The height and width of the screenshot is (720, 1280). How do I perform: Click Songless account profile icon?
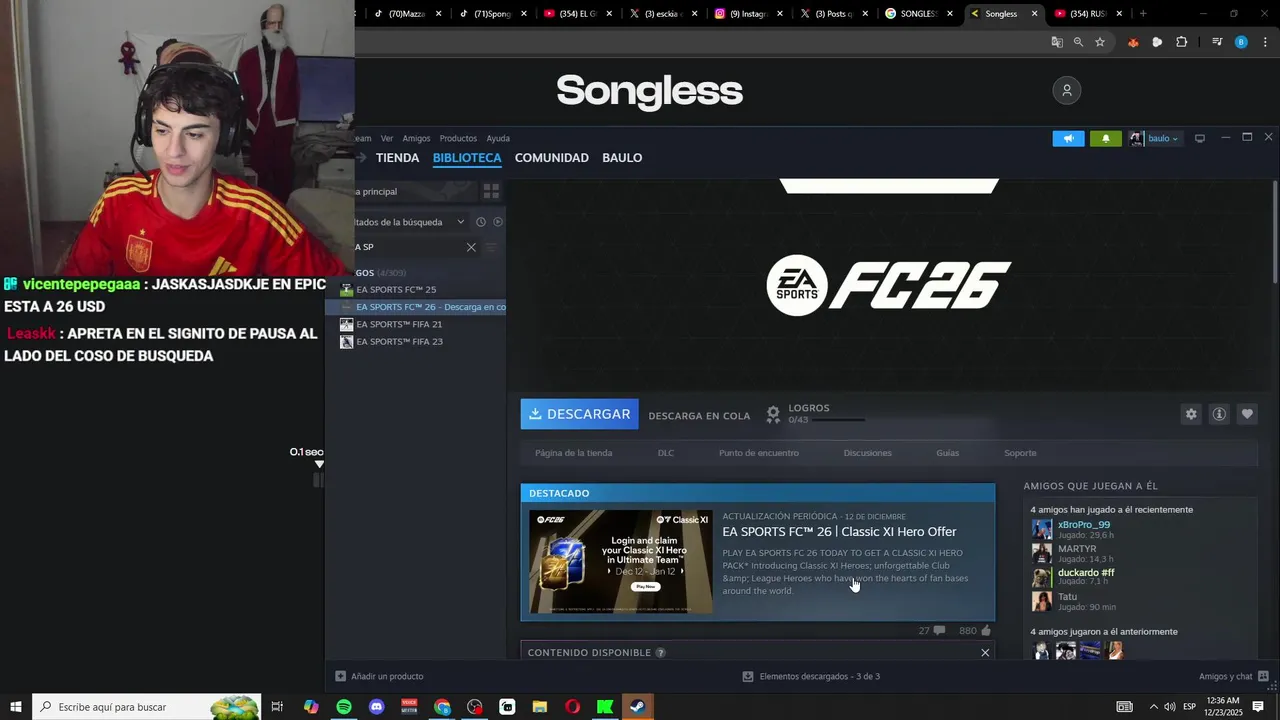point(1067,90)
